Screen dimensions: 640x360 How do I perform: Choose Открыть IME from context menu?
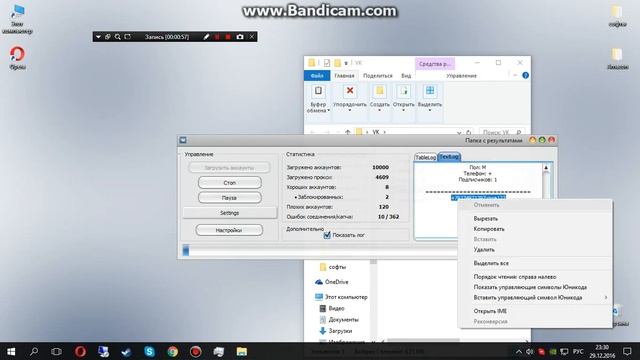tap(490, 311)
